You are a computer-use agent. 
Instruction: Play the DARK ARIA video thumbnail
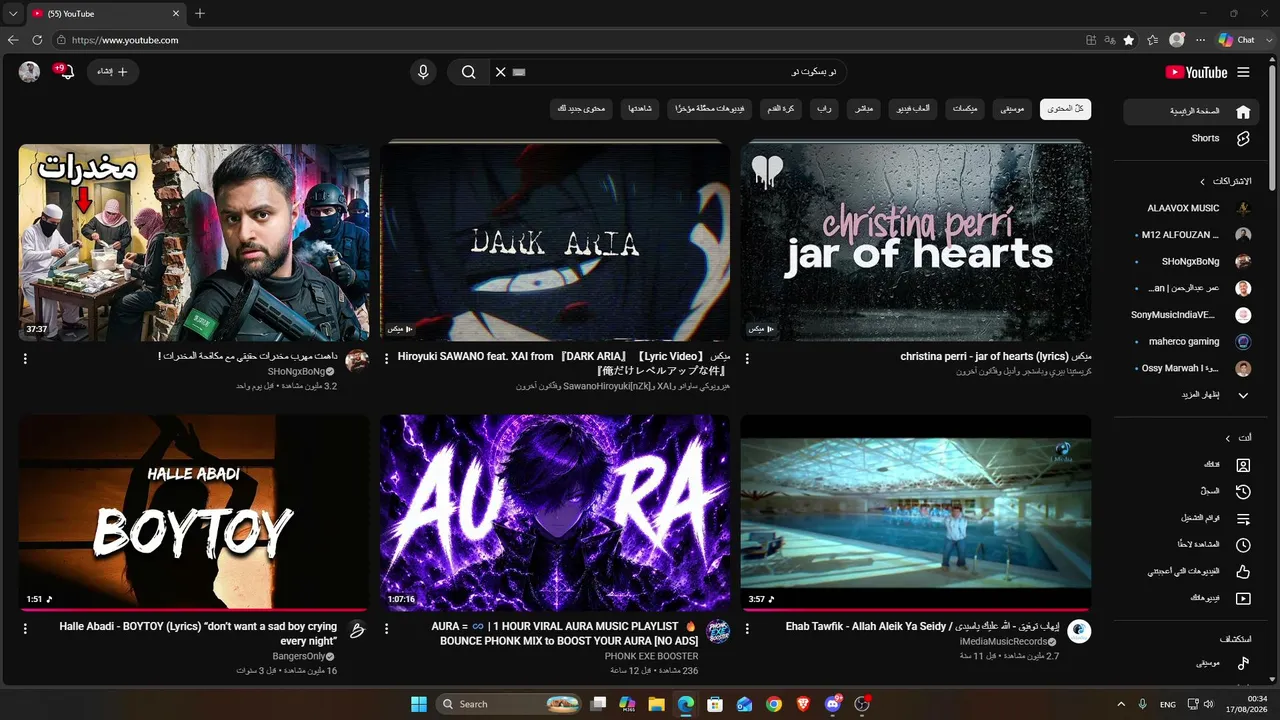pos(555,241)
